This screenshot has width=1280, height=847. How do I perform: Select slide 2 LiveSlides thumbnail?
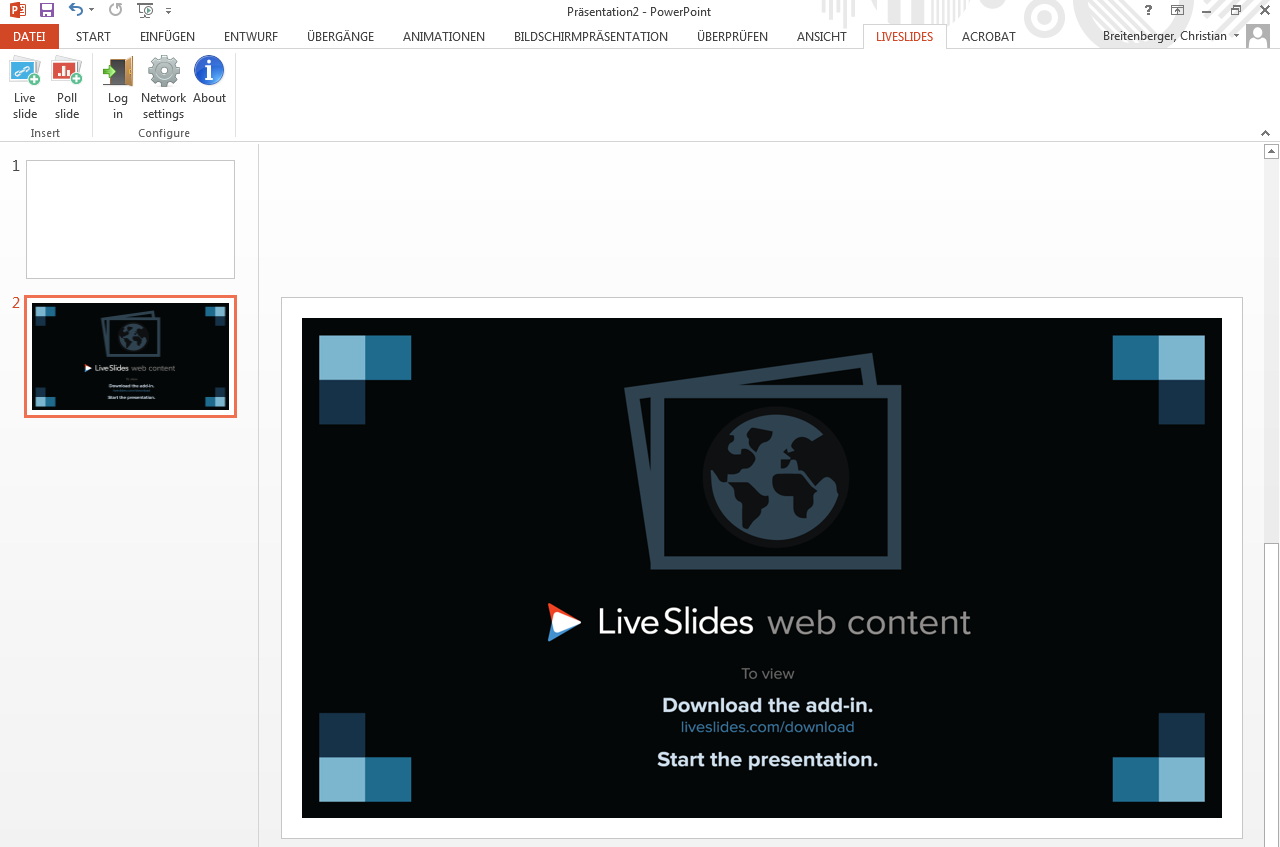click(130, 356)
